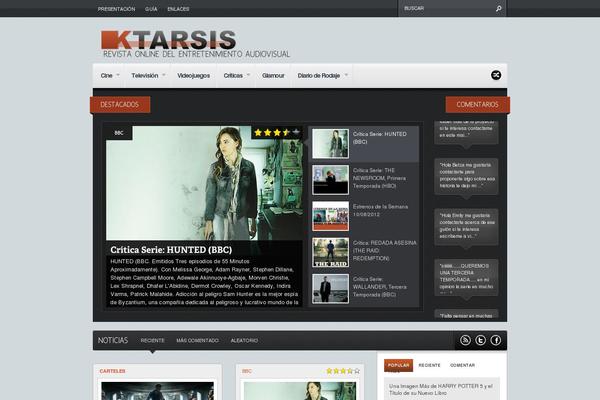The width and height of the screenshot is (600, 400).
Task: Open Crítica REDADA ASESINA link
Action: point(385,250)
